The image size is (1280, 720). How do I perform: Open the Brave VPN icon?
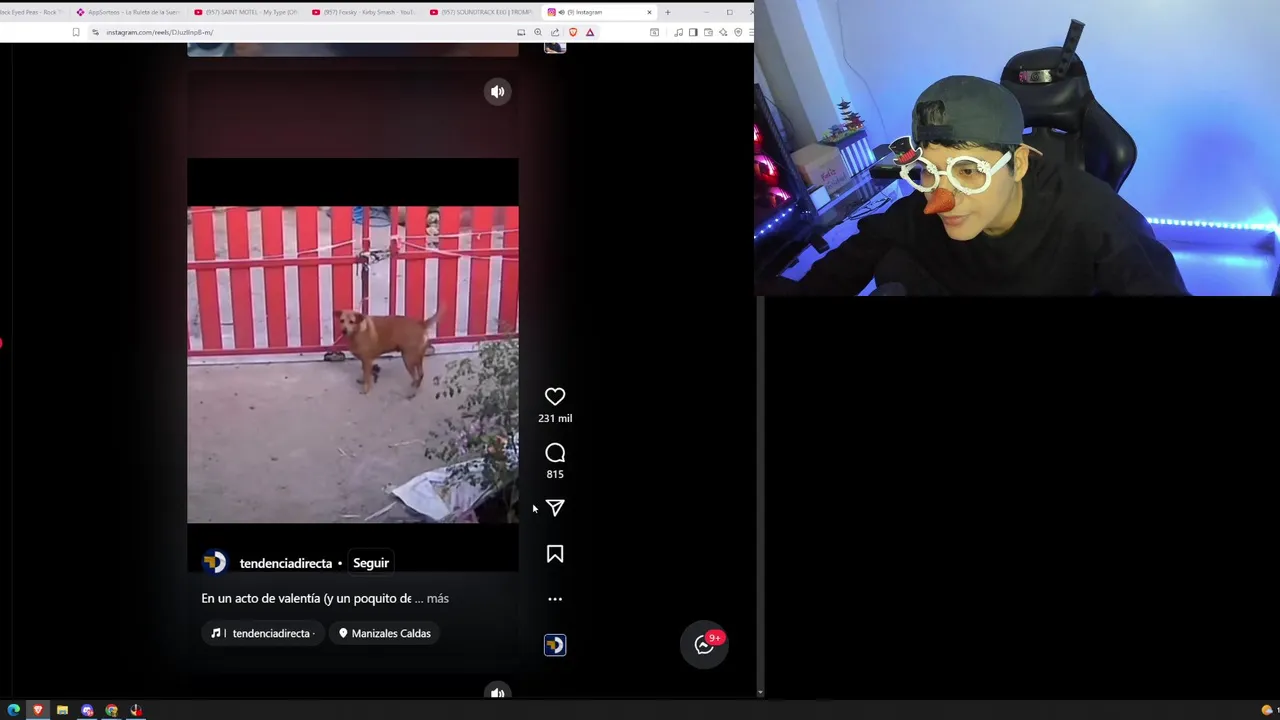coord(738,32)
